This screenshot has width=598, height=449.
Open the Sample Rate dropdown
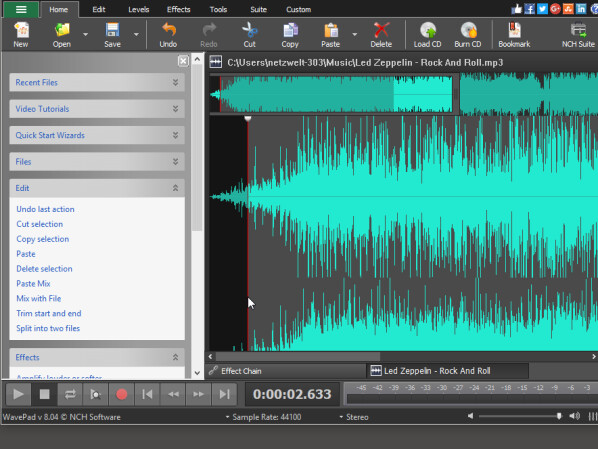263,417
